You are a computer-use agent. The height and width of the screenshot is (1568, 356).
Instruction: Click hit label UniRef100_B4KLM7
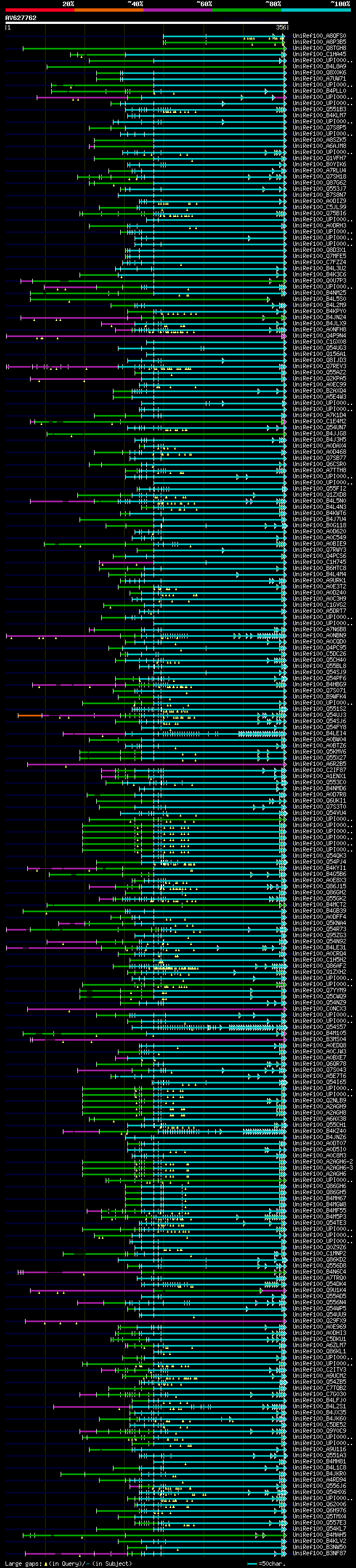click(x=319, y=116)
